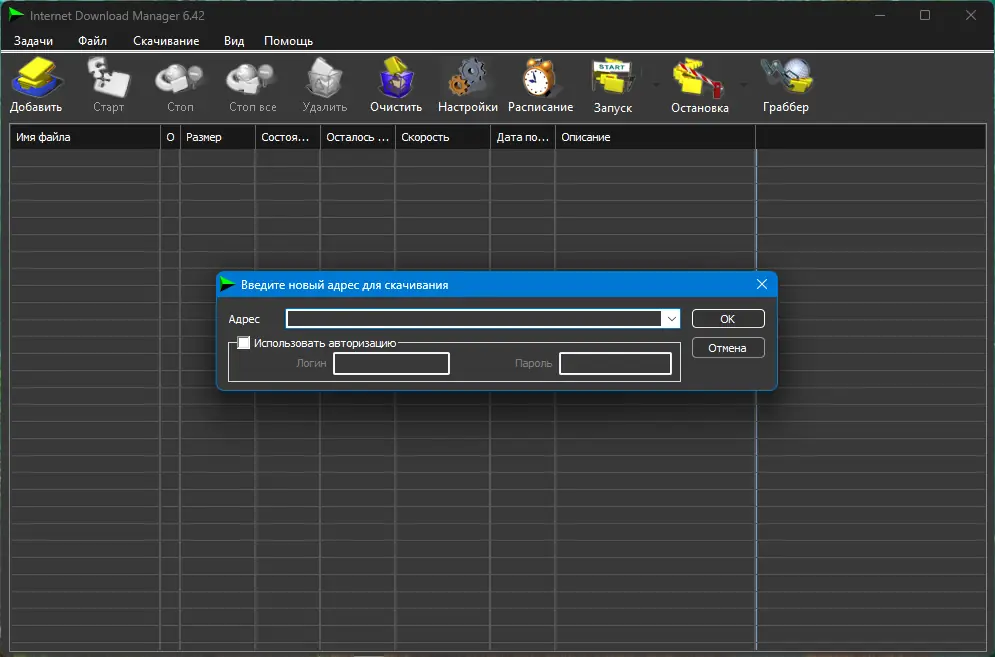Viewport: 995px width, 657px height.
Task: Click the Удалить delete icon
Action: pos(324,78)
